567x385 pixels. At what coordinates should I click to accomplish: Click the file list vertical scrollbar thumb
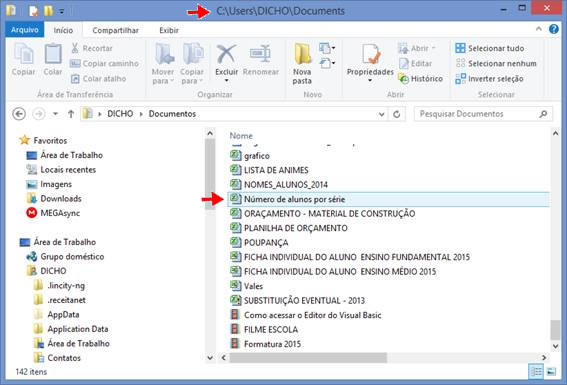[x=555, y=330]
